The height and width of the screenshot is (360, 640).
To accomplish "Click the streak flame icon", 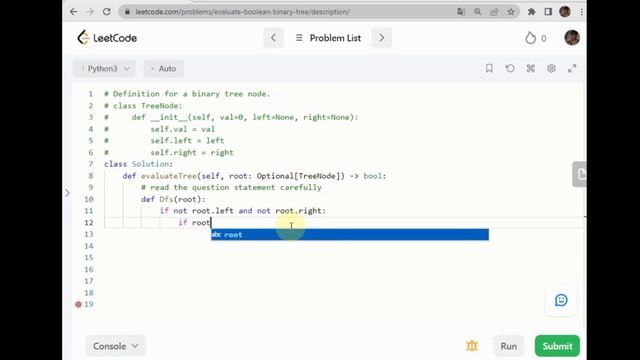I will point(531,38).
